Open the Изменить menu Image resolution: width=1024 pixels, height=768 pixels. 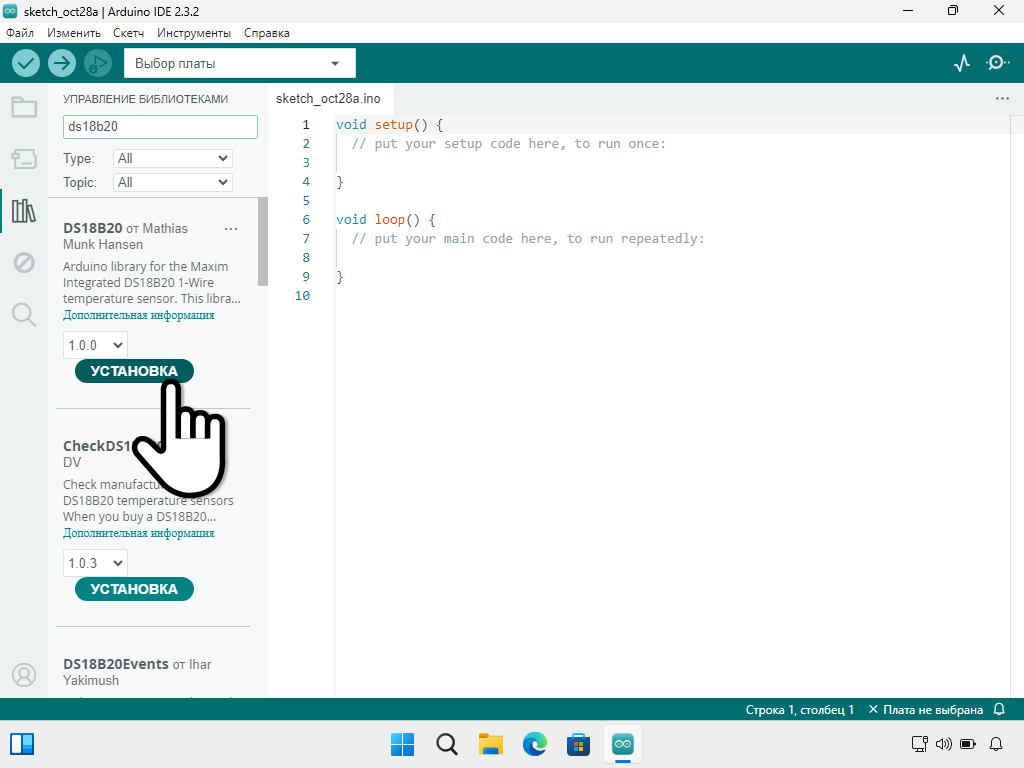(74, 33)
